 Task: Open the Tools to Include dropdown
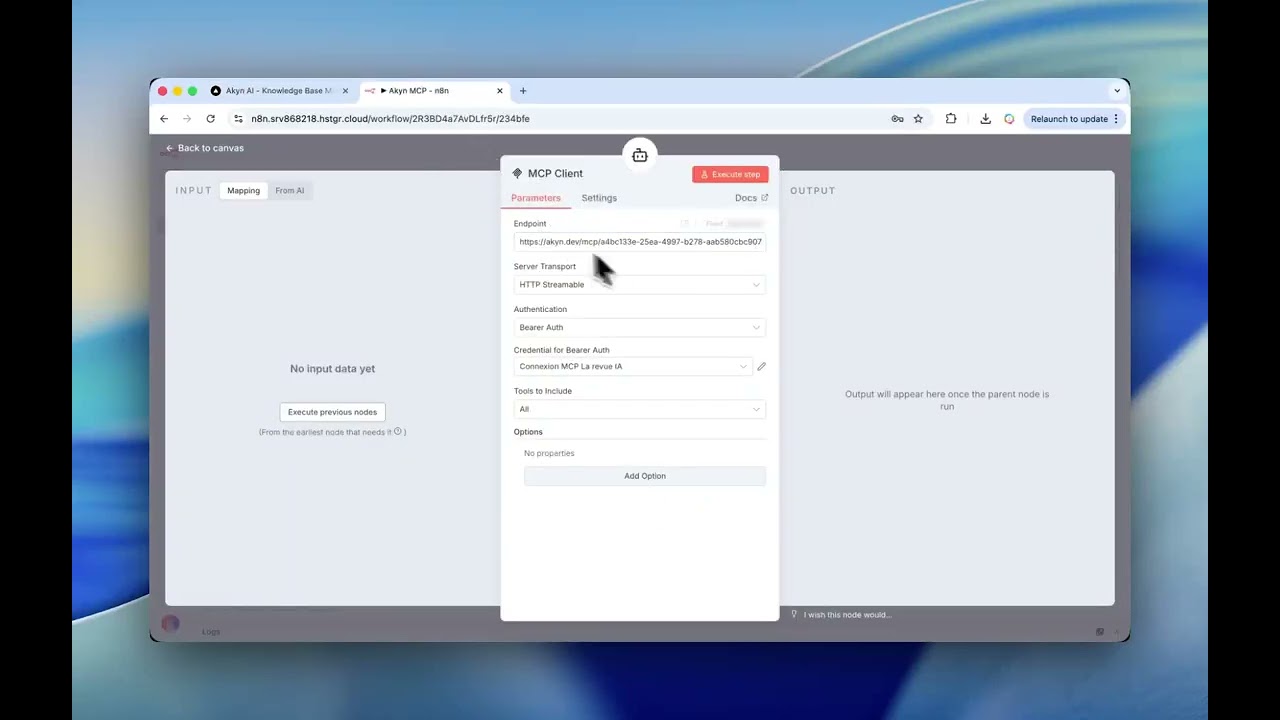640,409
